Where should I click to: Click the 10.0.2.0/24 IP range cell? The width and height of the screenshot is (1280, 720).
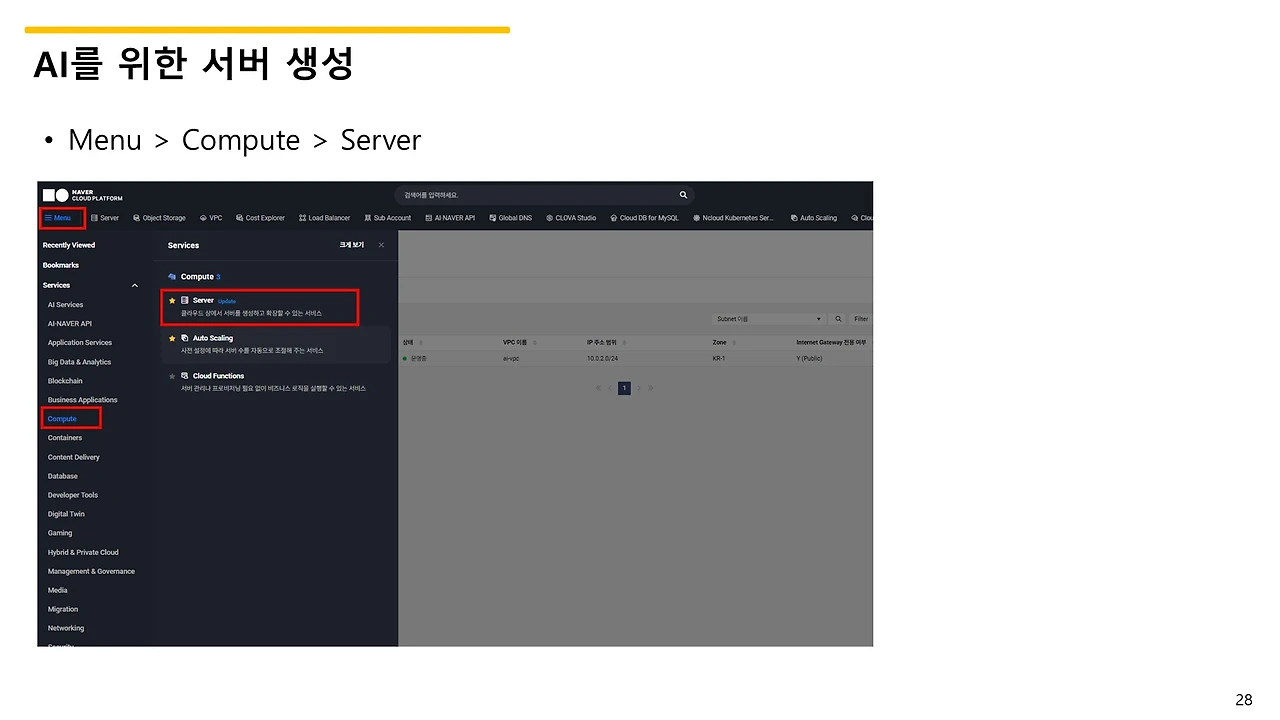point(602,358)
